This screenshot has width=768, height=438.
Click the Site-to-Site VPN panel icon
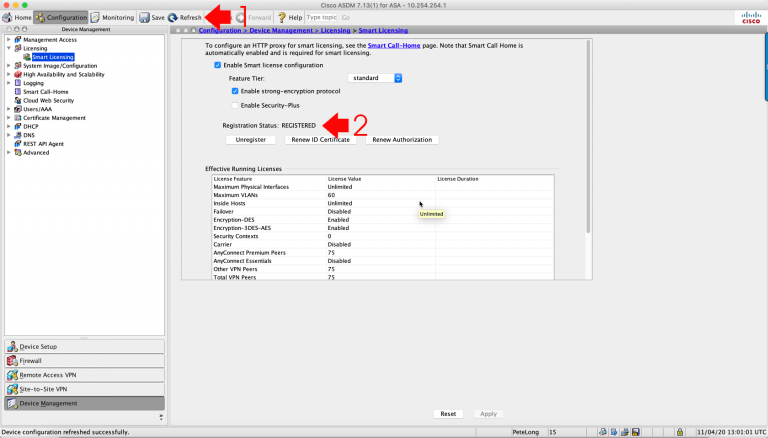tap(12, 389)
